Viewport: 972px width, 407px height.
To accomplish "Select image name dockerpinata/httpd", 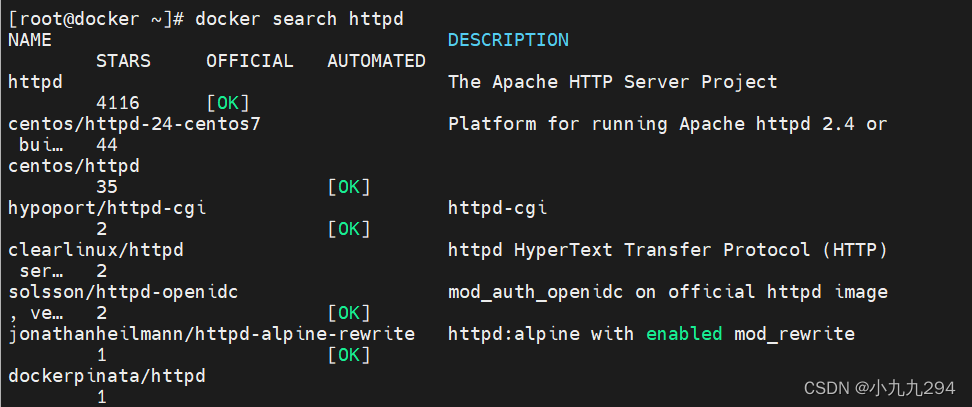I will 107,376.
